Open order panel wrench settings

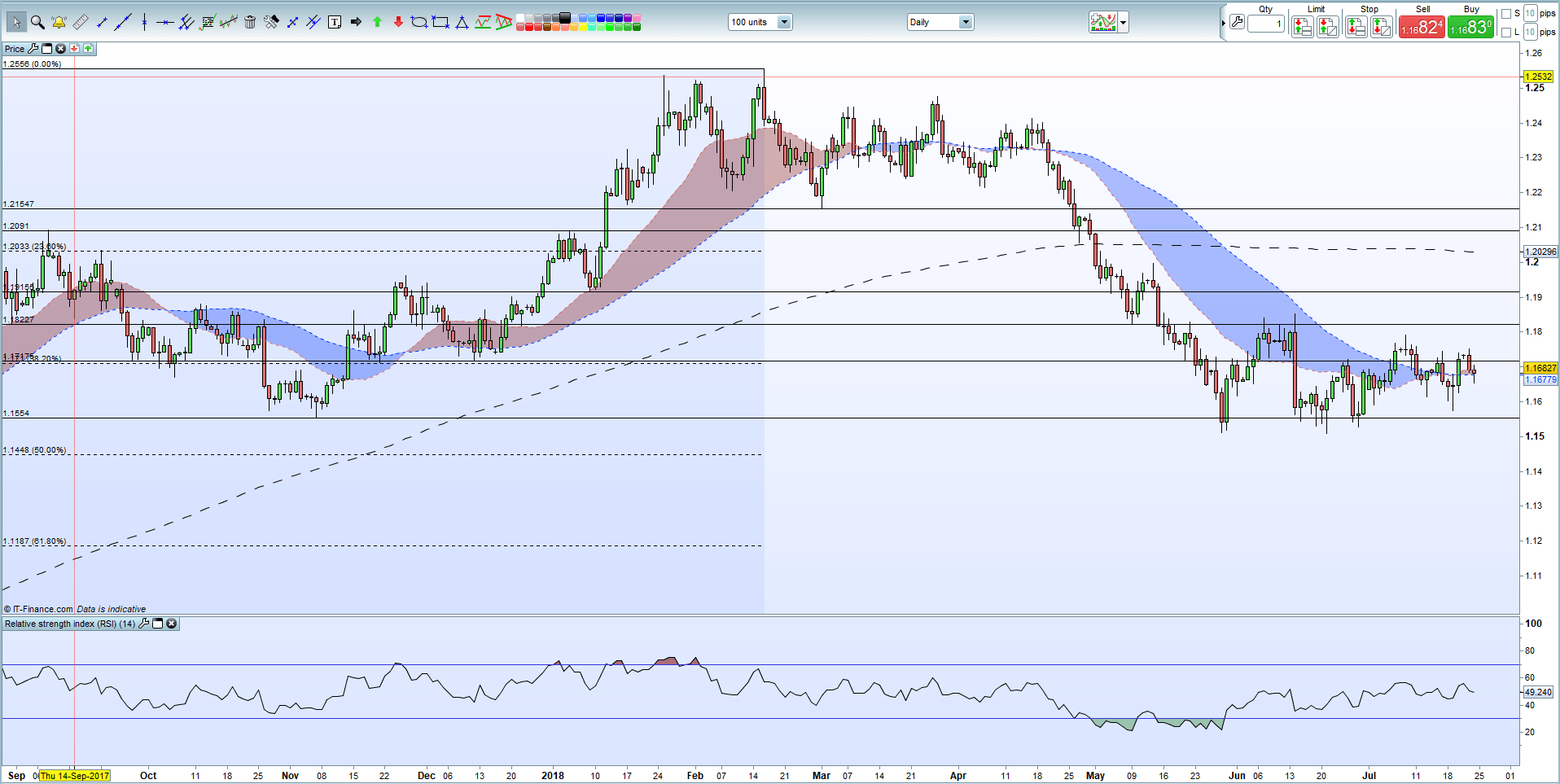click(x=1237, y=22)
